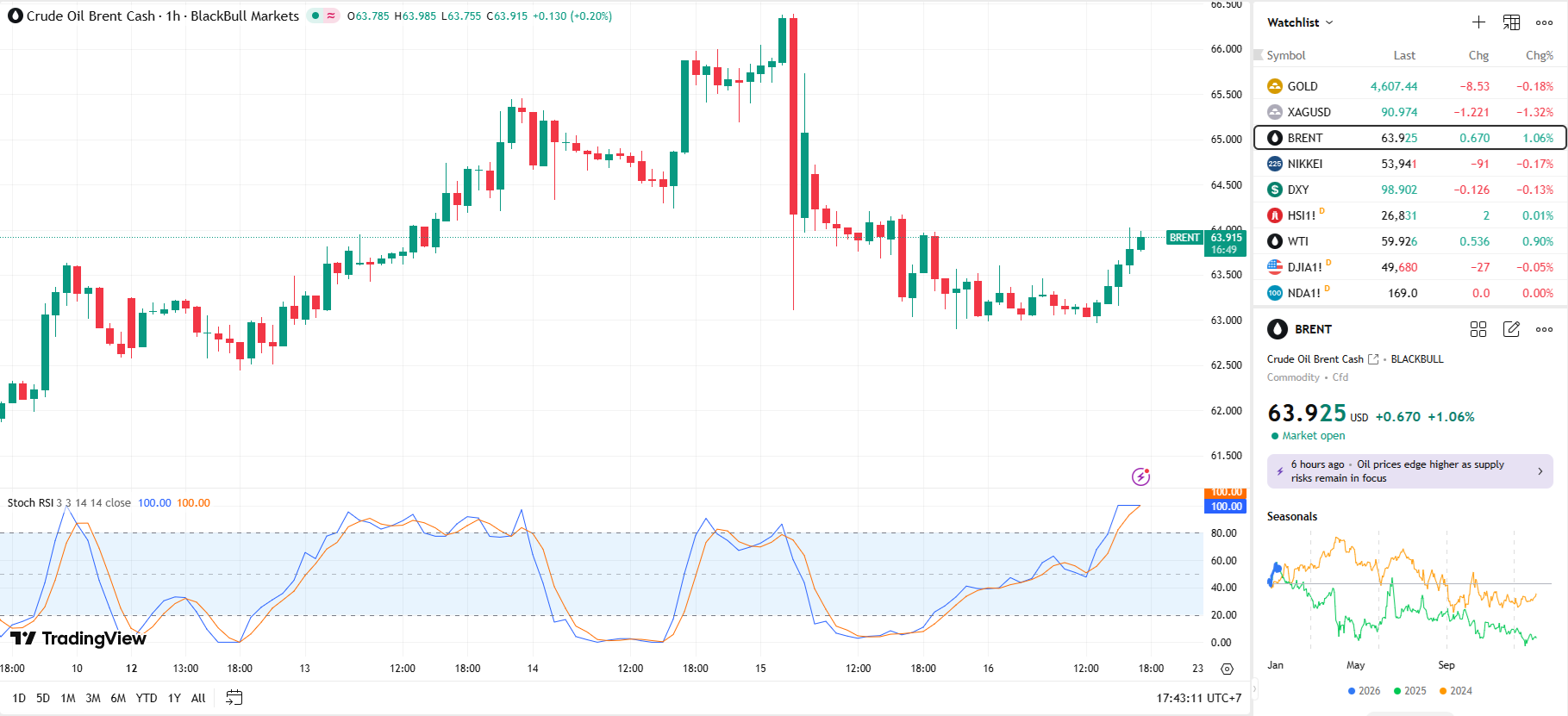Screen dimensions: 1568x716
Task: Click the purple lightning event icon on chart
Action: click(x=1140, y=476)
